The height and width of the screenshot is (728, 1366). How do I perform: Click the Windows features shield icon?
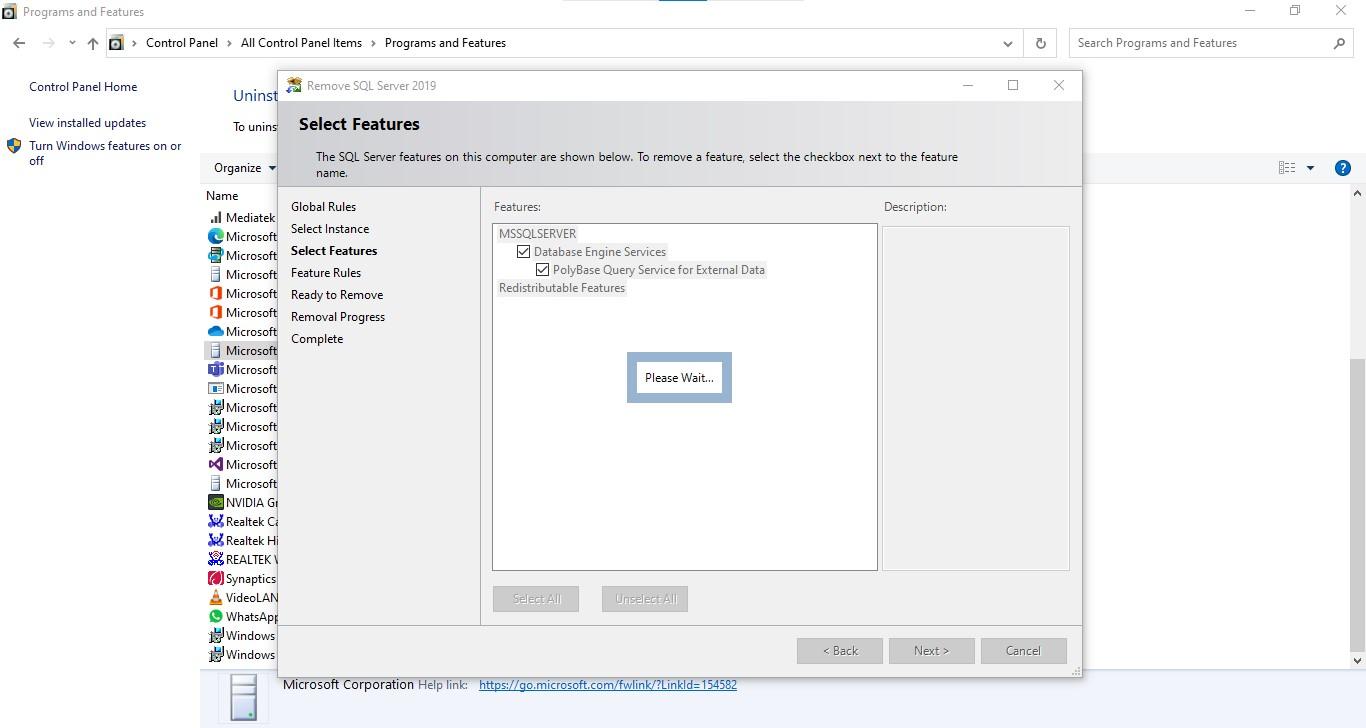coord(14,146)
